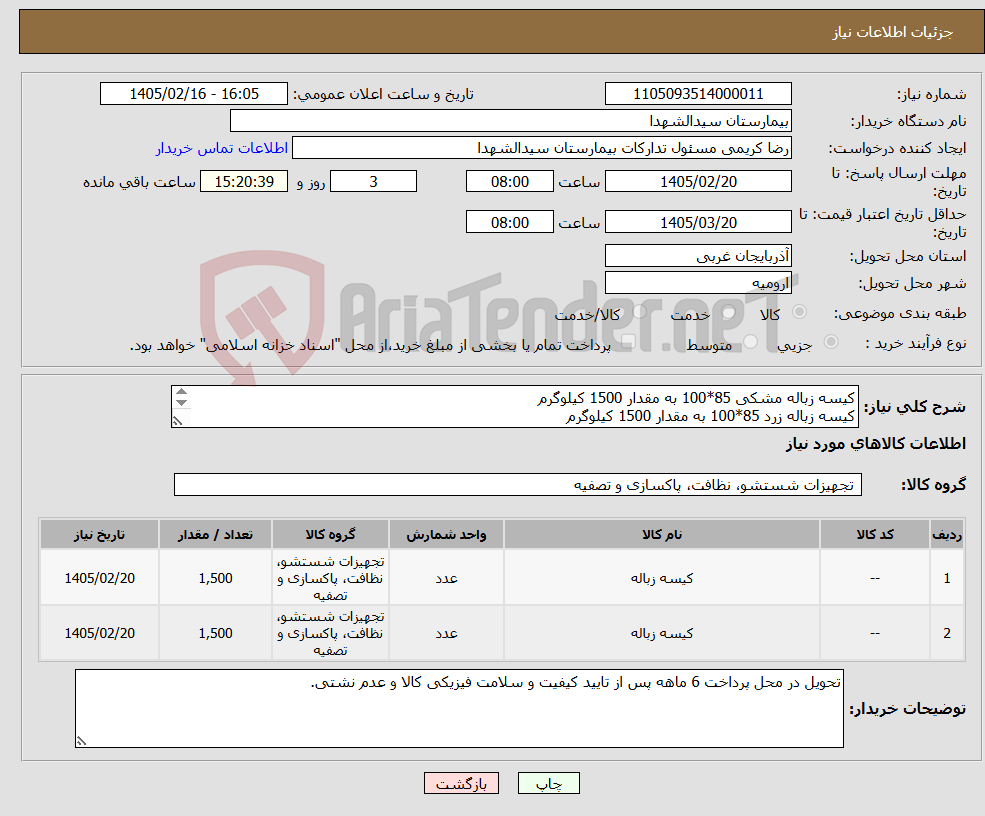
Task: Select the کالا/خدمت radio button
Action: tap(639, 312)
